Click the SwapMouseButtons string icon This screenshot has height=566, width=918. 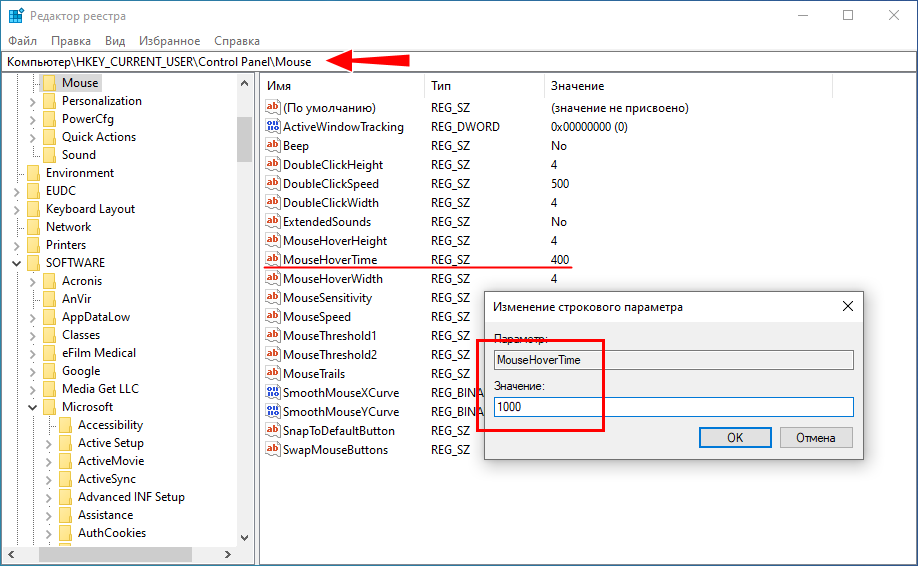click(x=272, y=449)
